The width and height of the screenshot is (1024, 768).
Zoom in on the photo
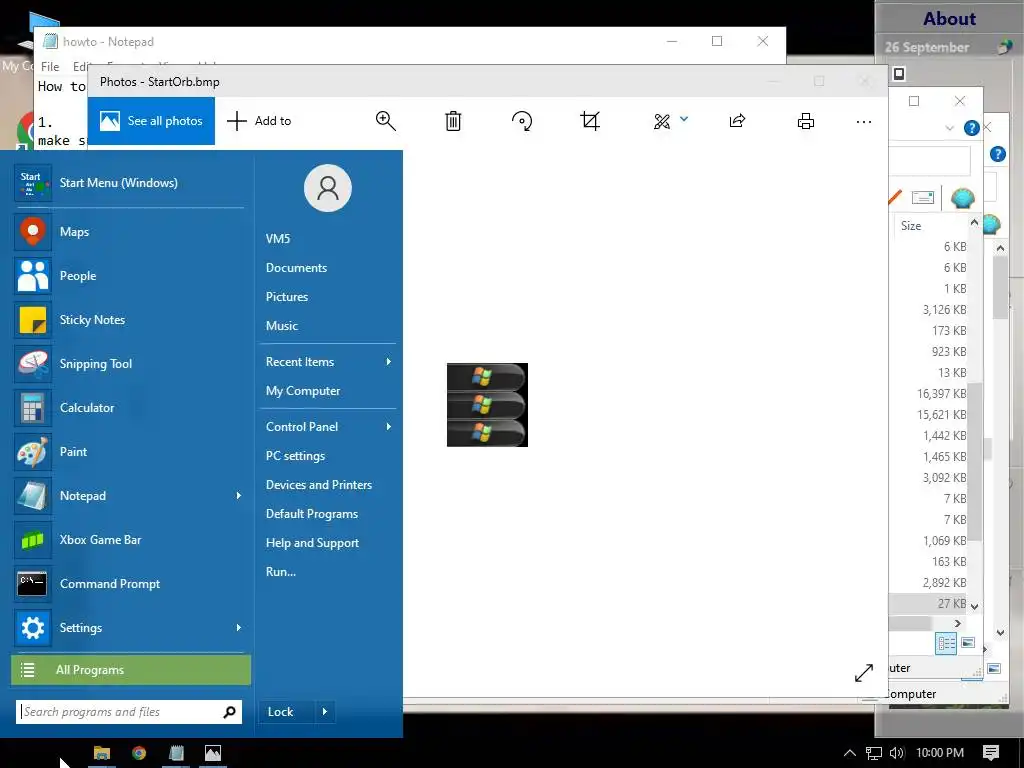385,121
